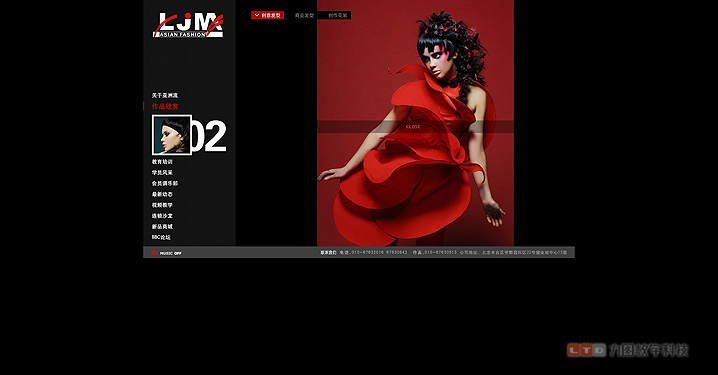The image size is (718, 375).
Task: Switch to the 商业发型 tab
Action: pyautogui.click(x=305, y=15)
